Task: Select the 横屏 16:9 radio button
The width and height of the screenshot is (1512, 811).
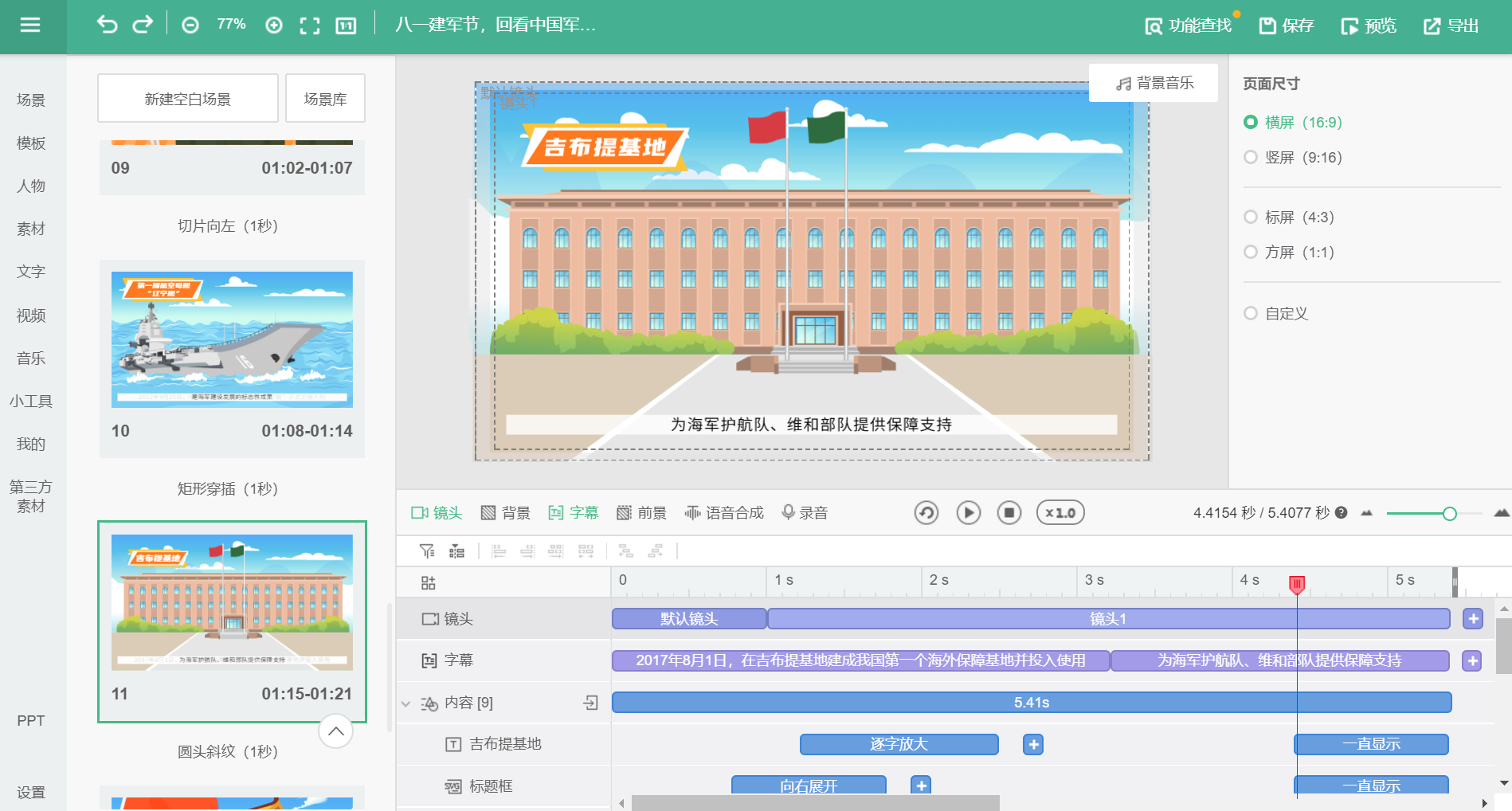Action: 1249,122
